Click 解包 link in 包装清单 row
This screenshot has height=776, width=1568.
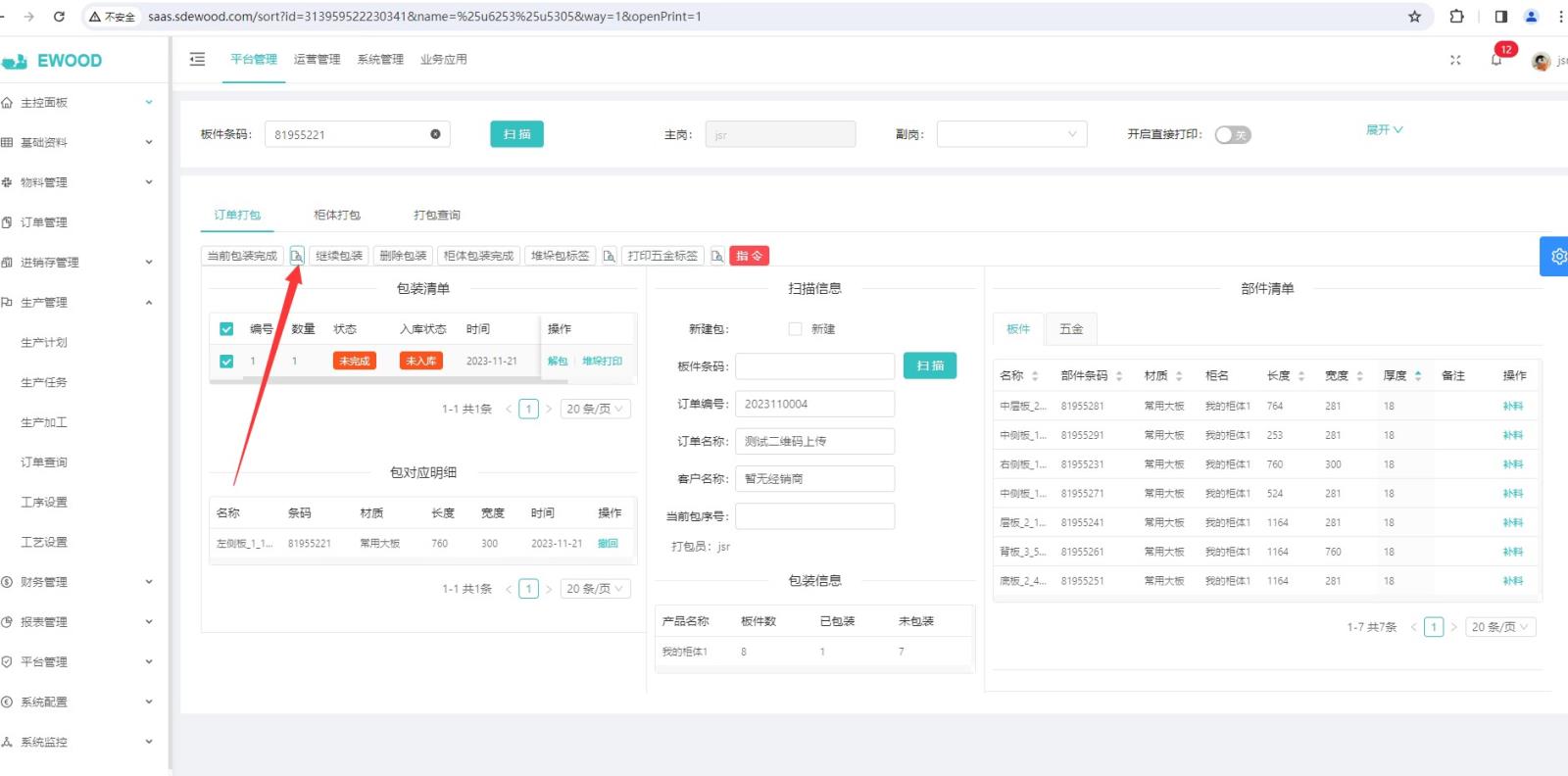[x=558, y=362]
